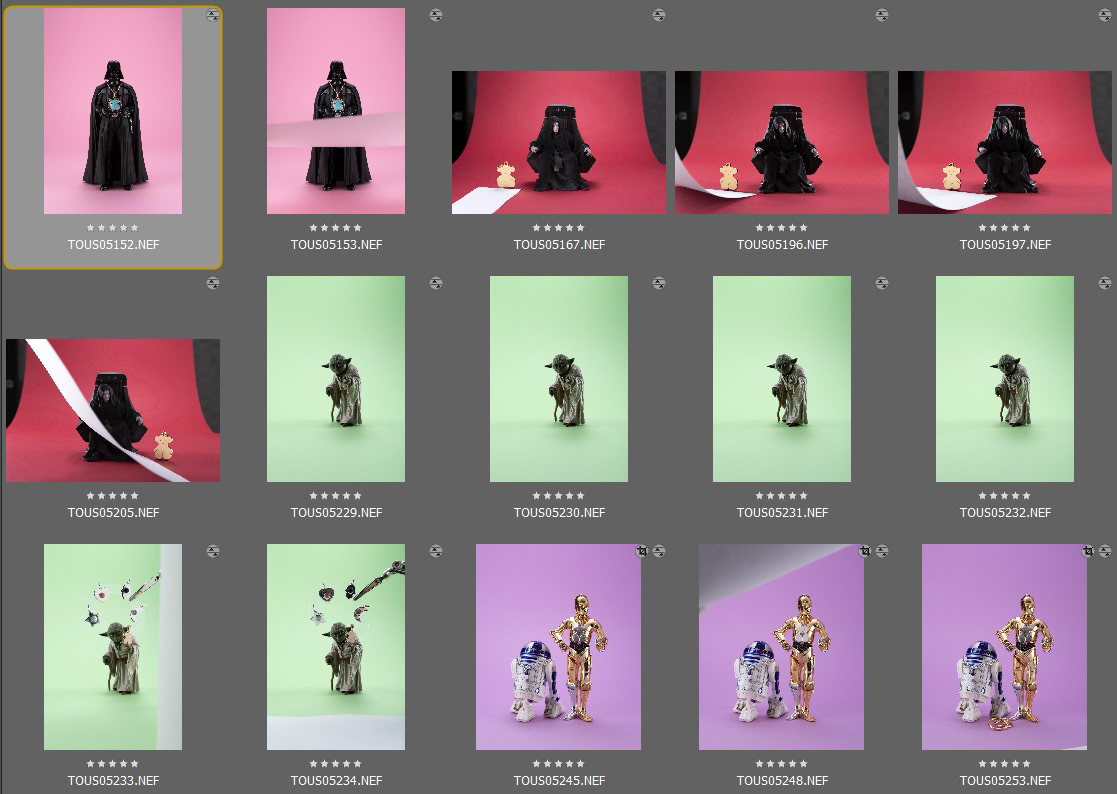Click the star rating row for TOUS05153.NEF
The width and height of the screenshot is (1117, 794).
click(336, 228)
